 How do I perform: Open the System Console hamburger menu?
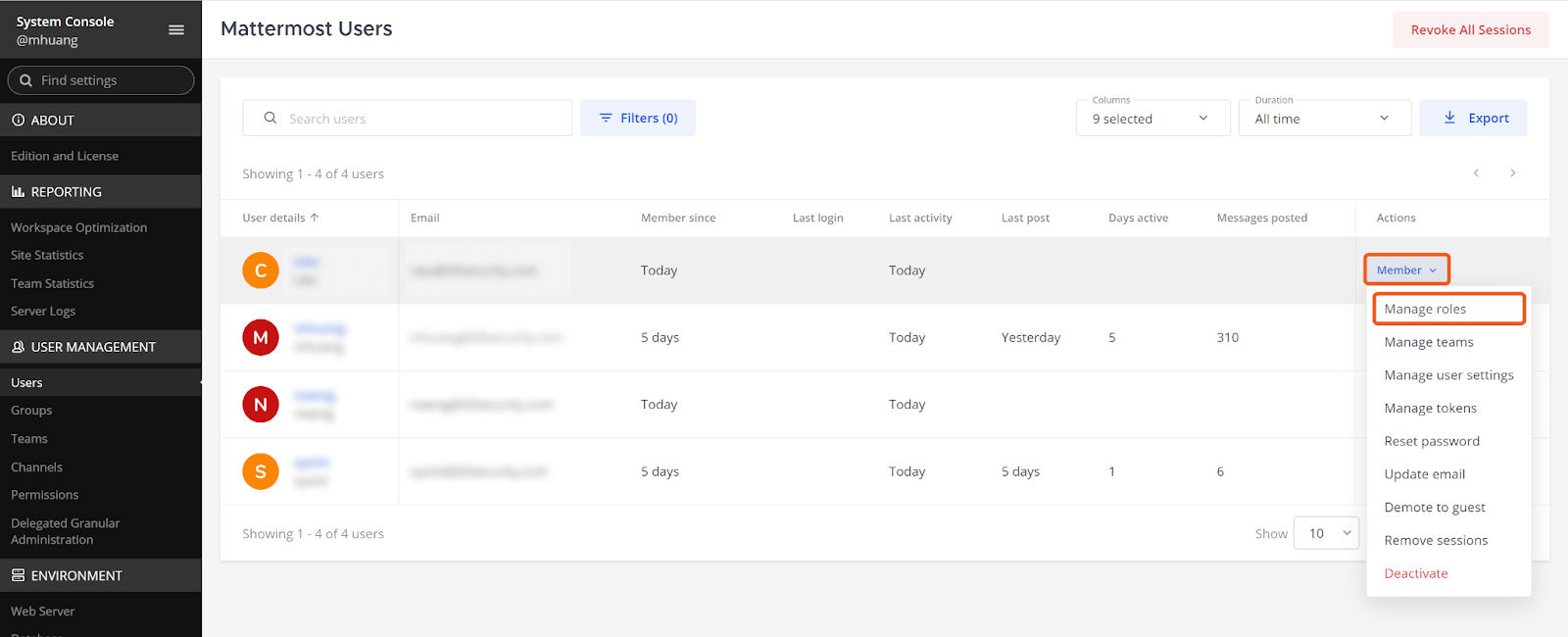point(176,30)
